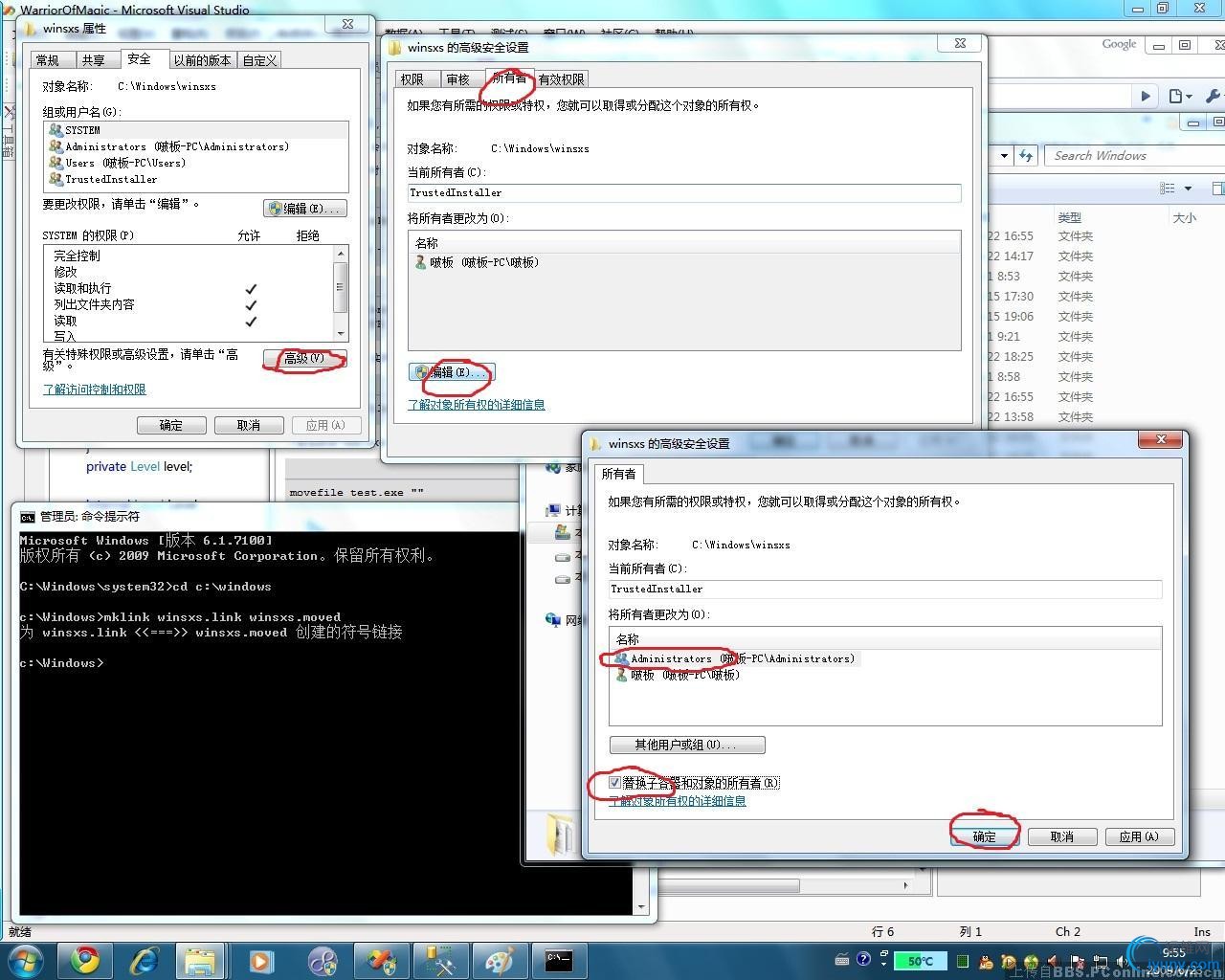This screenshot has height=980, width=1225.
Task: Click 取消 in front owner dialog
Action: (x=1062, y=836)
